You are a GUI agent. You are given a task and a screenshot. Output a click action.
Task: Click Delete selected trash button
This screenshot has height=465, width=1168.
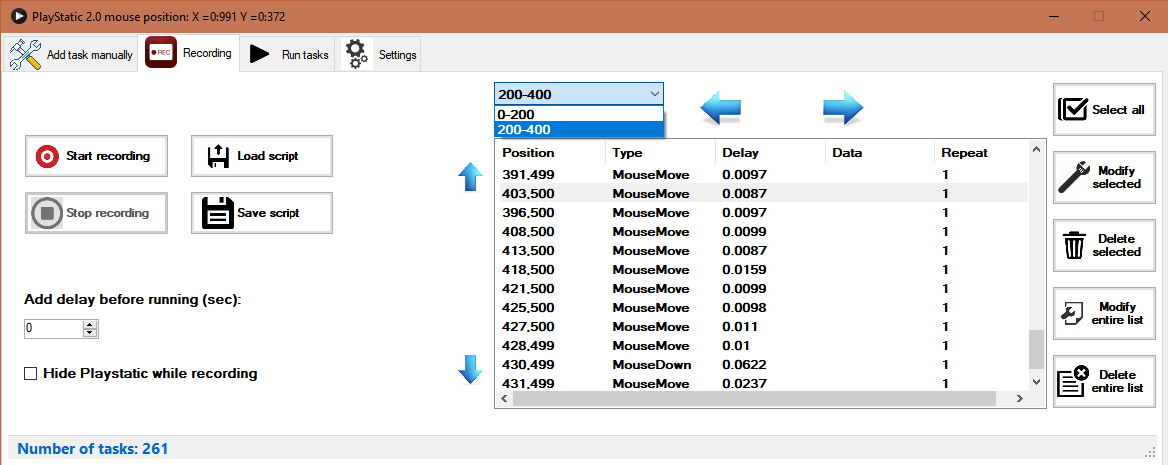(x=1104, y=245)
